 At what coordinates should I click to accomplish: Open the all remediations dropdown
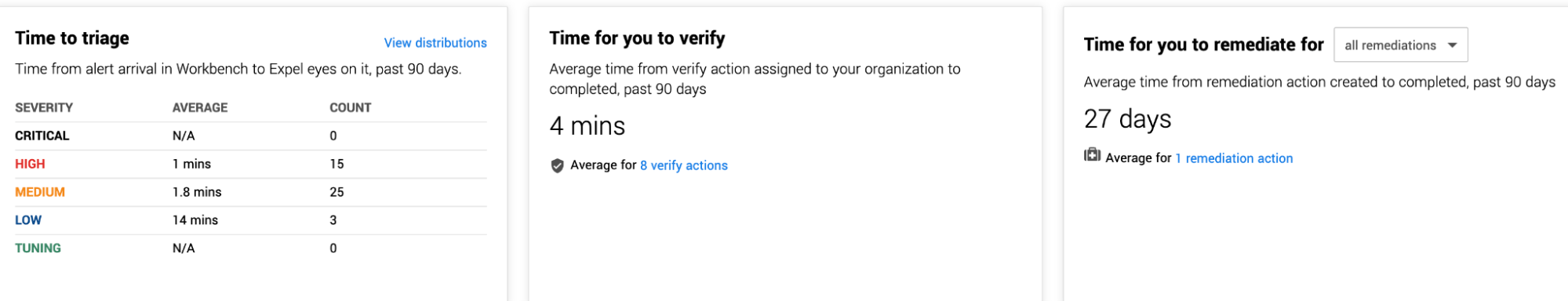(1400, 45)
